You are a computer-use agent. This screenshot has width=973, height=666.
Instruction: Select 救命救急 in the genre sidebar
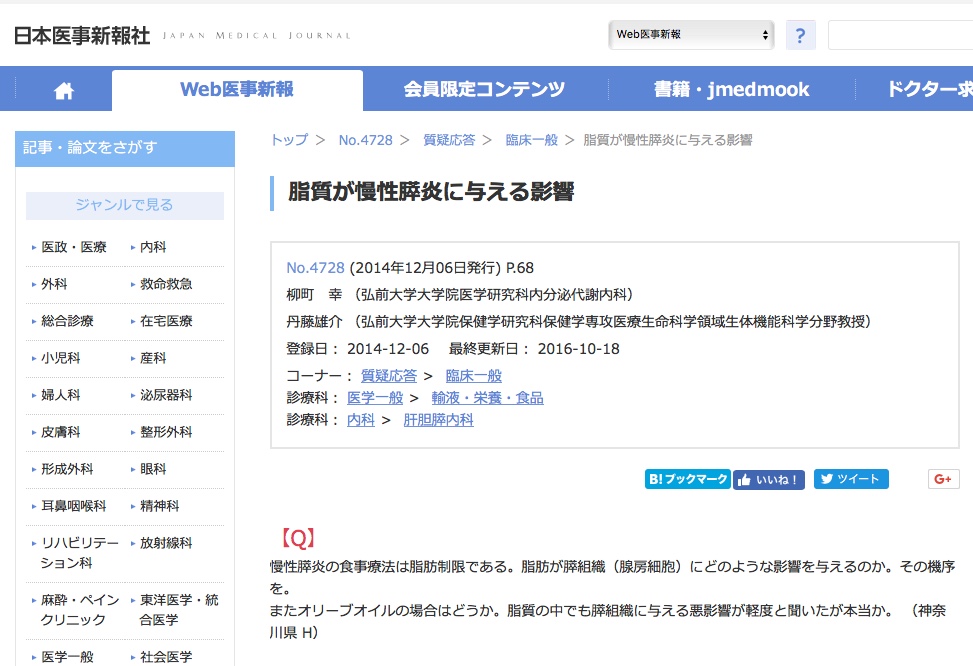click(166, 284)
